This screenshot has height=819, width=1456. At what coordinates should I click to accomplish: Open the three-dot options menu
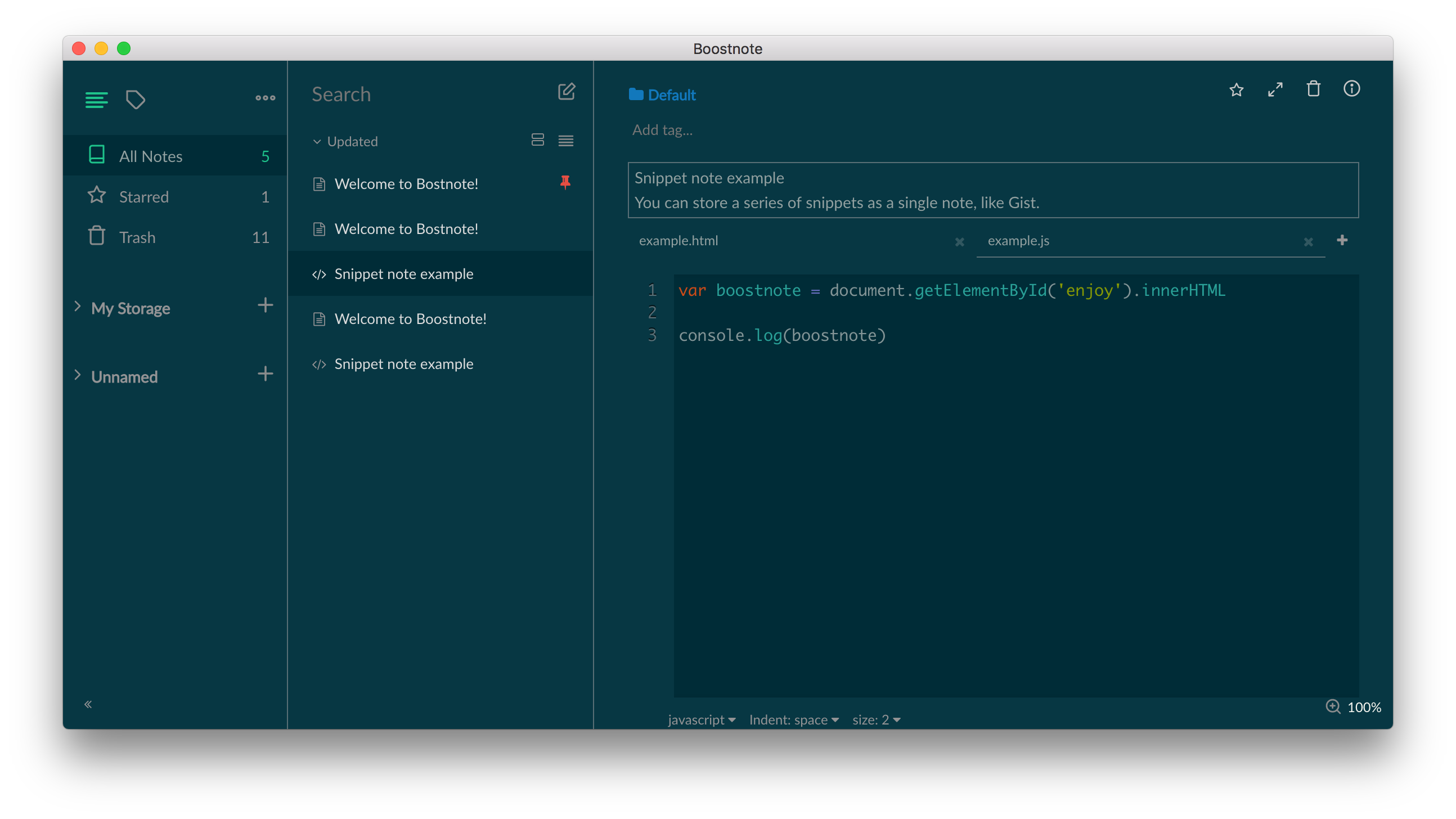pyautogui.click(x=264, y=98)
